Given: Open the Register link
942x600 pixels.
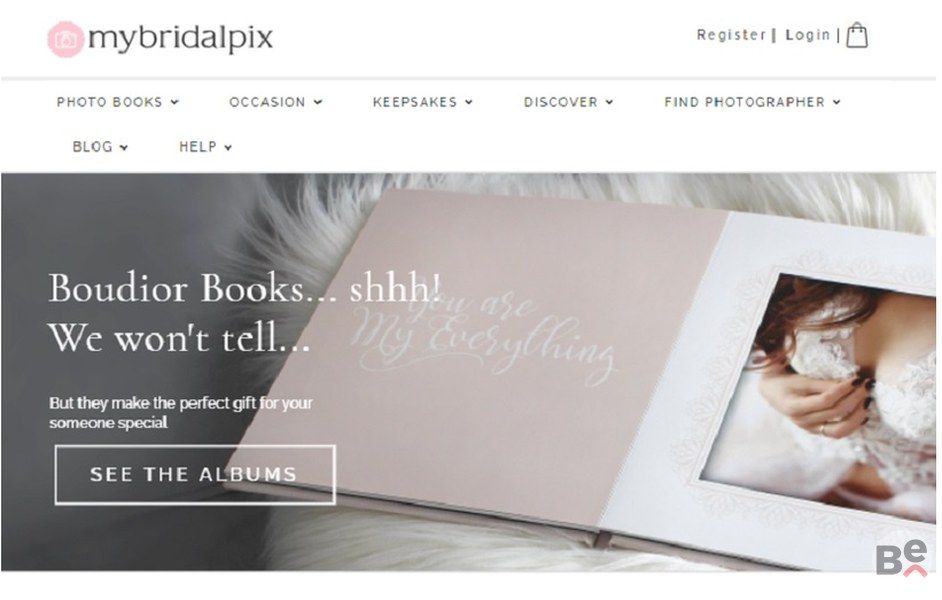Looking at the screenshot, I should point(731,35).
